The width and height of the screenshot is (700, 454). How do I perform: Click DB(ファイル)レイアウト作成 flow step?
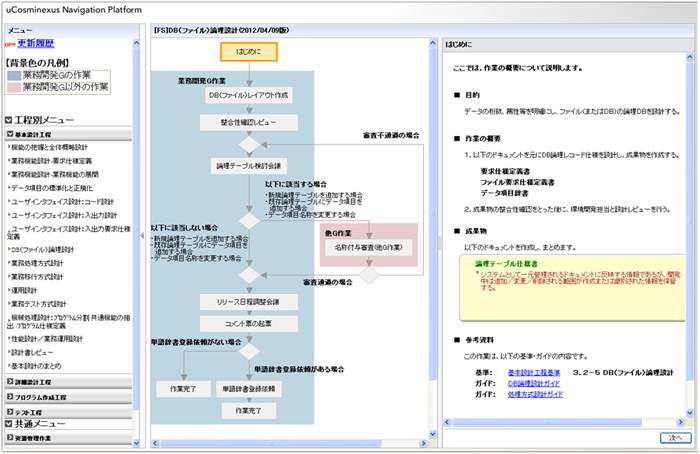click(249, 94)
